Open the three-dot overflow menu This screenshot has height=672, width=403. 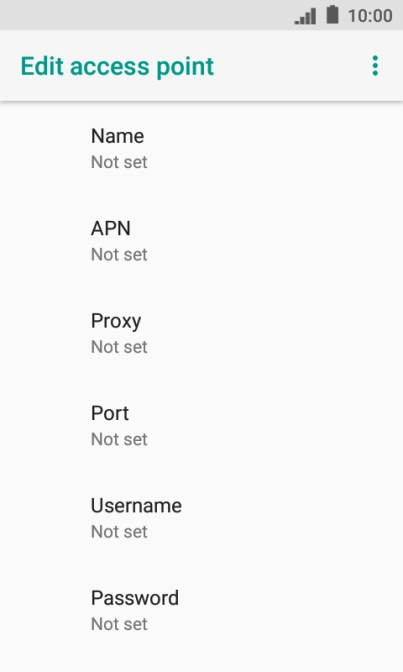(375, 66)
